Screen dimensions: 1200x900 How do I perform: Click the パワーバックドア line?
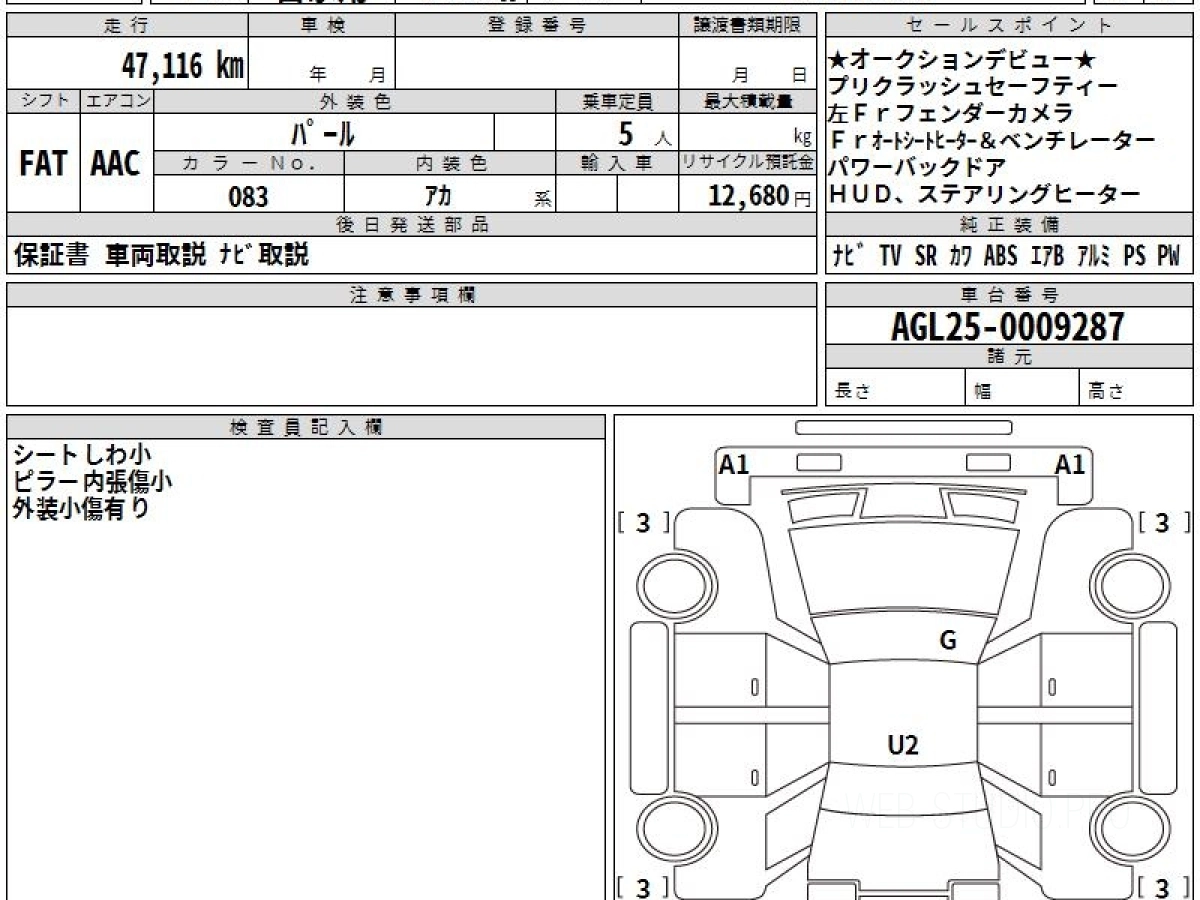[919, 167]
